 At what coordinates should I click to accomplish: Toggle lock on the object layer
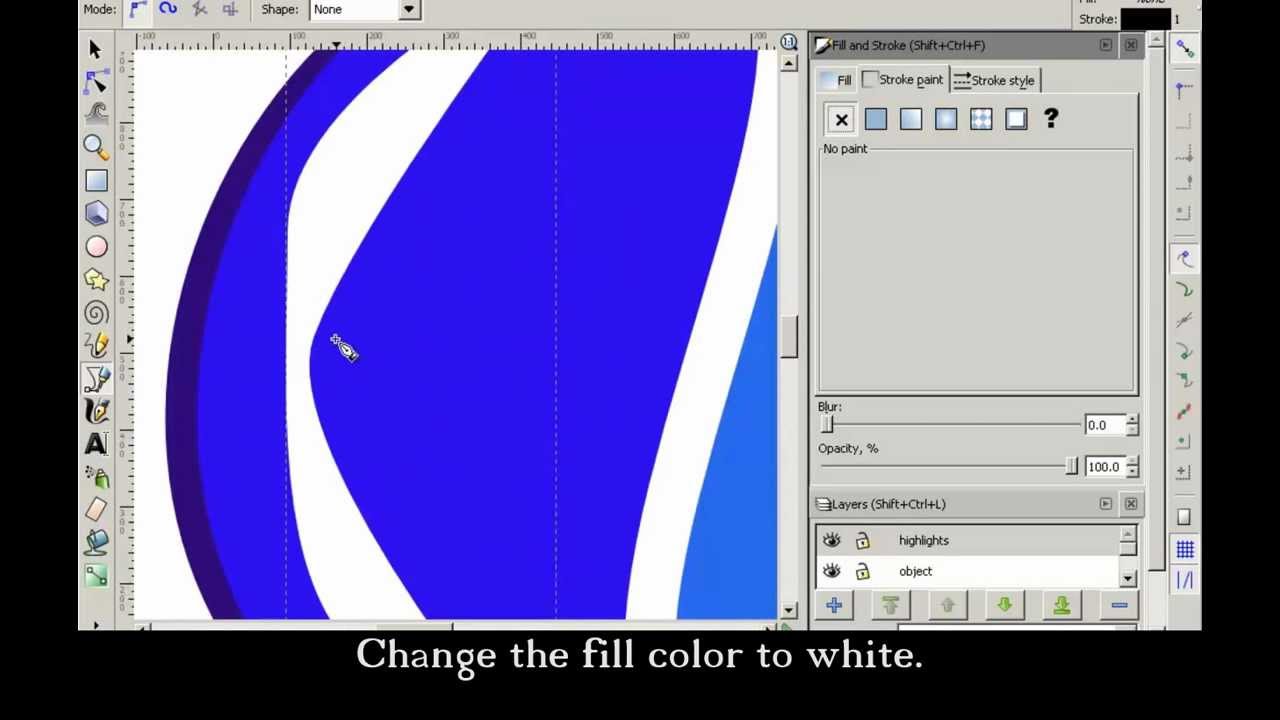pyautogui.click(x=862, y=571)
